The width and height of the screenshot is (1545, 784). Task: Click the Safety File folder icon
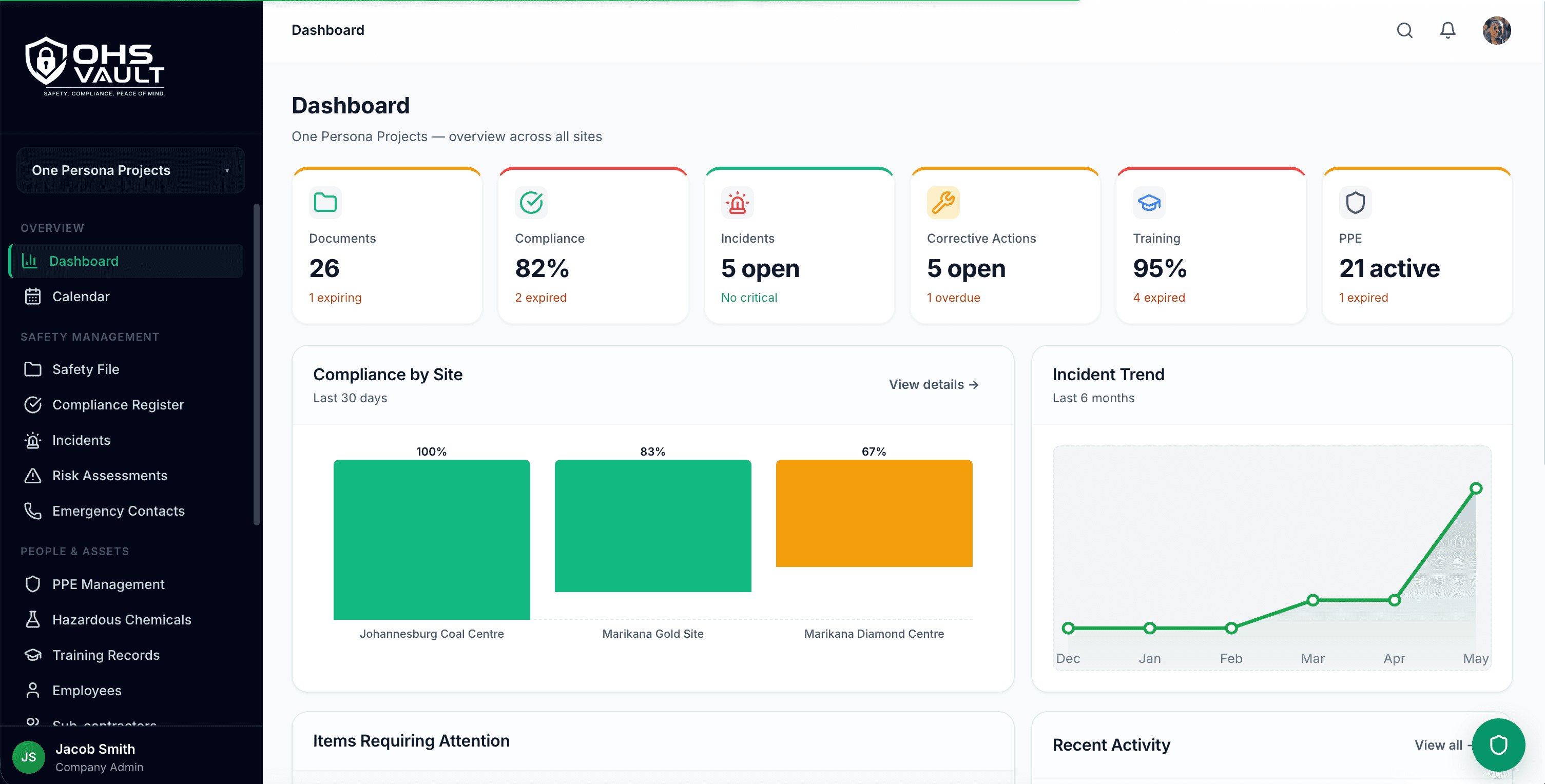pyautogui.click(x=33, y=369)
